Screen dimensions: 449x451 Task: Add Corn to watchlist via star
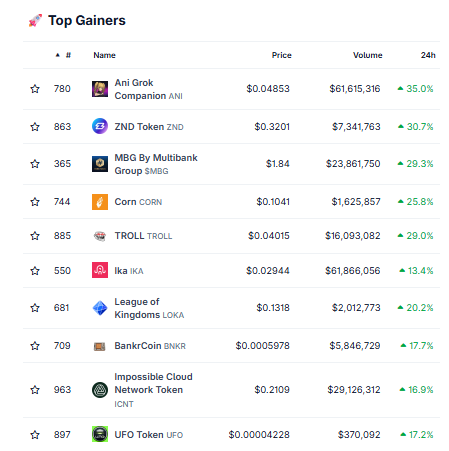click(x=35, y=202)
